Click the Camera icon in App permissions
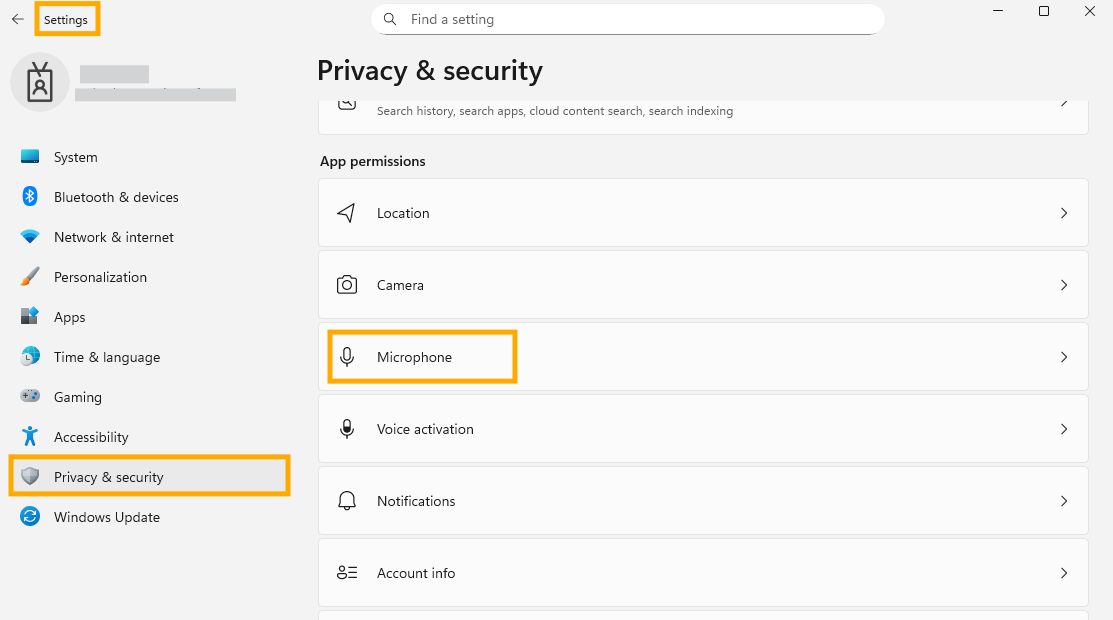This screenshot has width=1113, height=620. point(346,285)
